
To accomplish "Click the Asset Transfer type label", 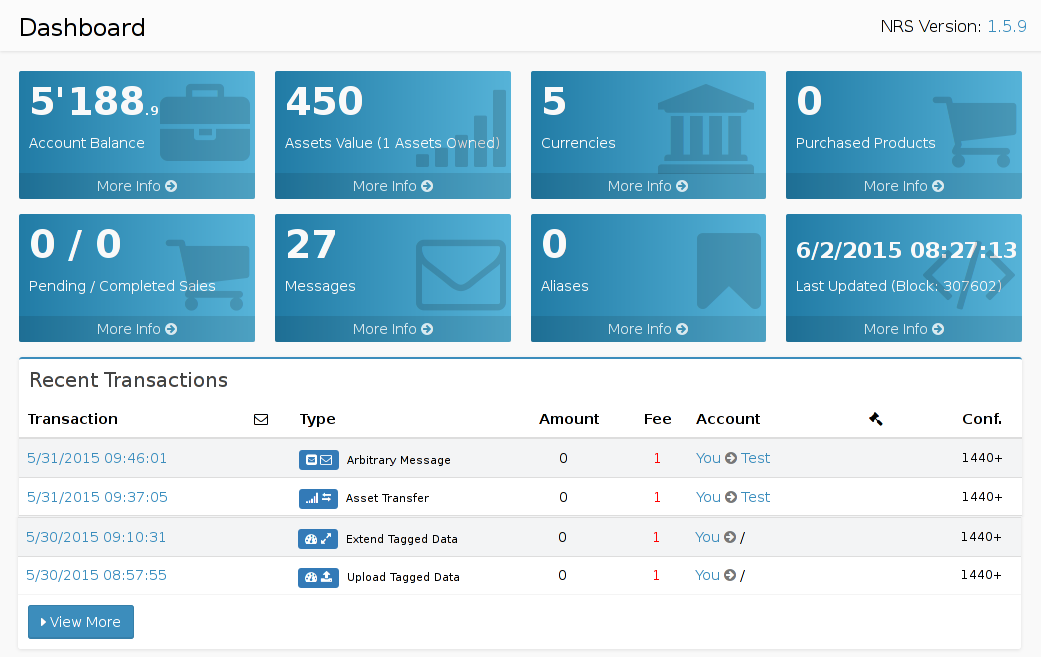I will click(x=387, y=498).
